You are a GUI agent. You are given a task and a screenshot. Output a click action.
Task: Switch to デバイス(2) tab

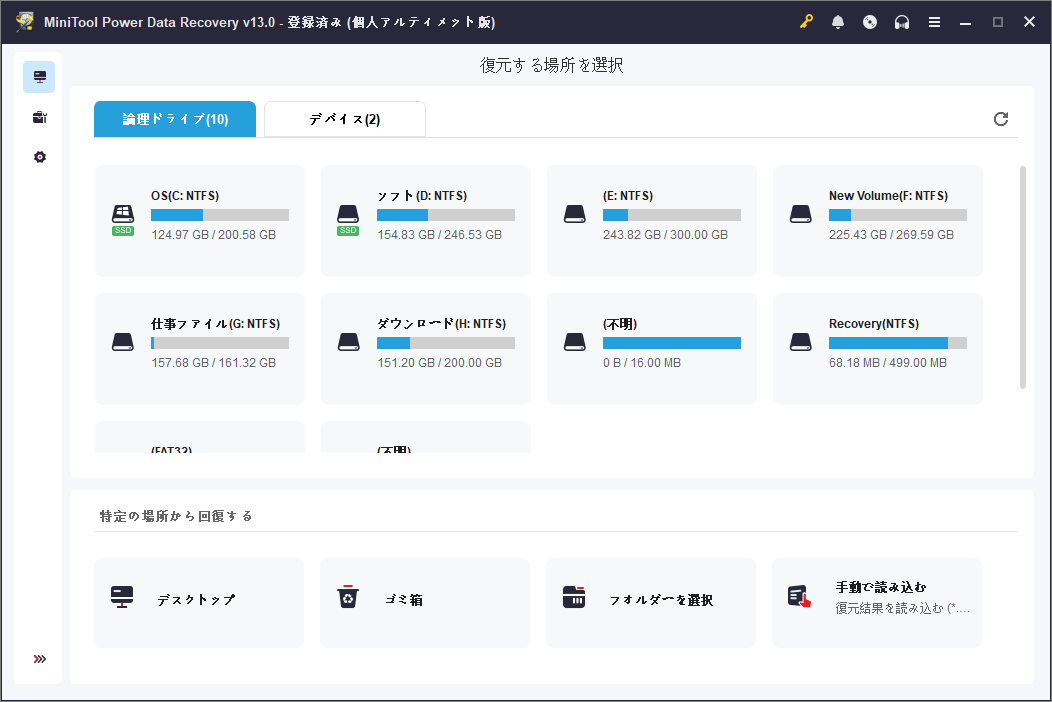point(345,119)
